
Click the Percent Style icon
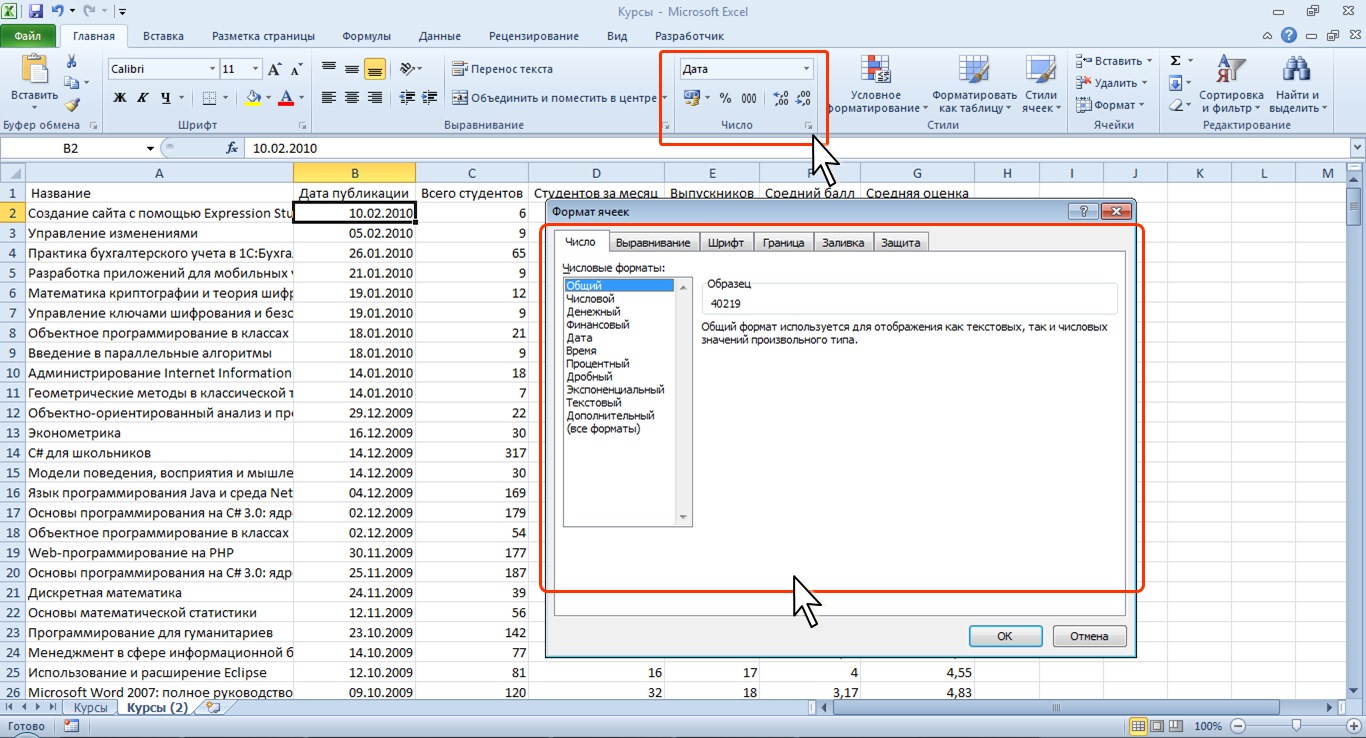point(725,98)
